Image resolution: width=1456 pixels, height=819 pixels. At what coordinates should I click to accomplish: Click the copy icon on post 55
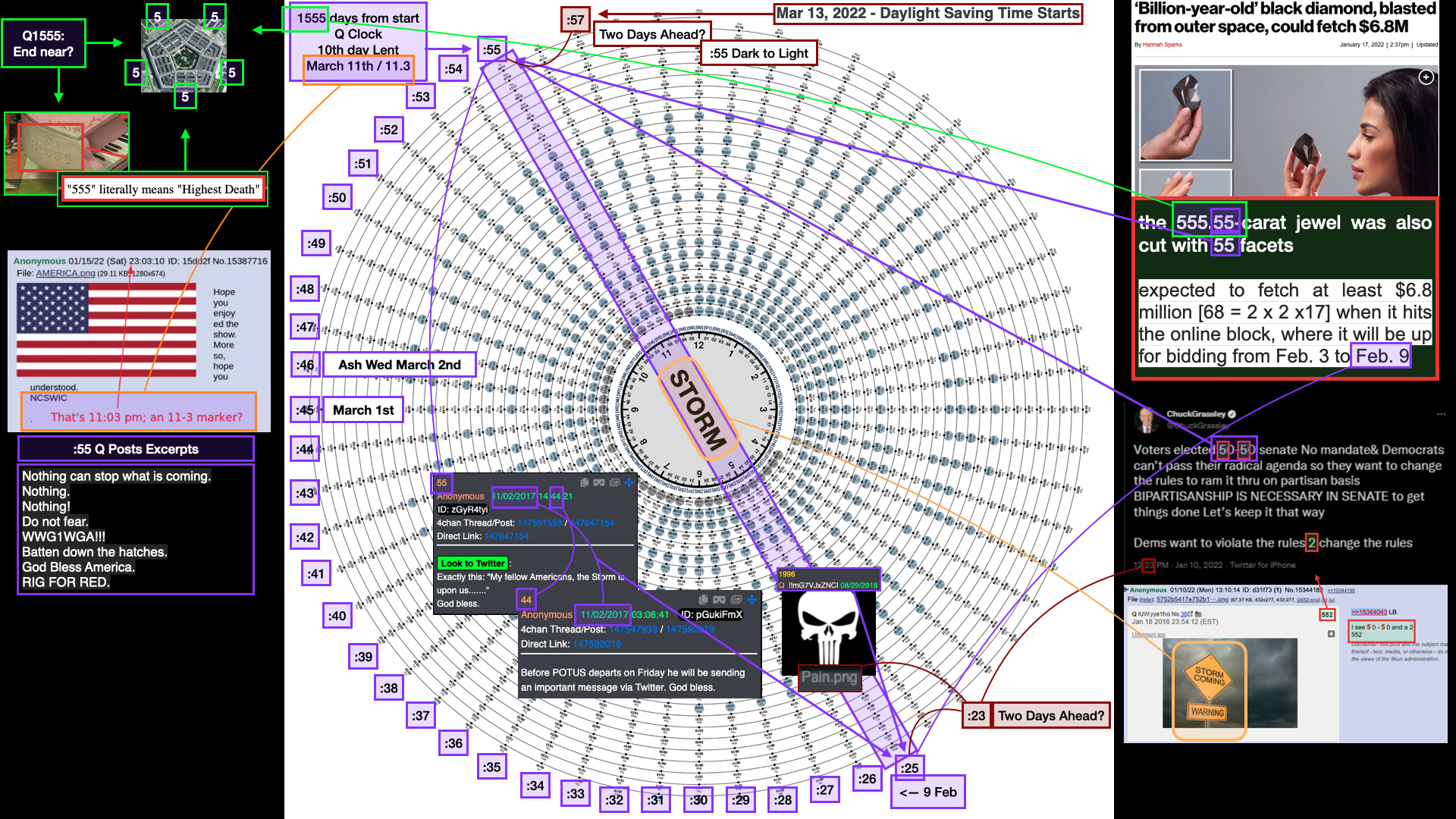(x=584, y=482)
